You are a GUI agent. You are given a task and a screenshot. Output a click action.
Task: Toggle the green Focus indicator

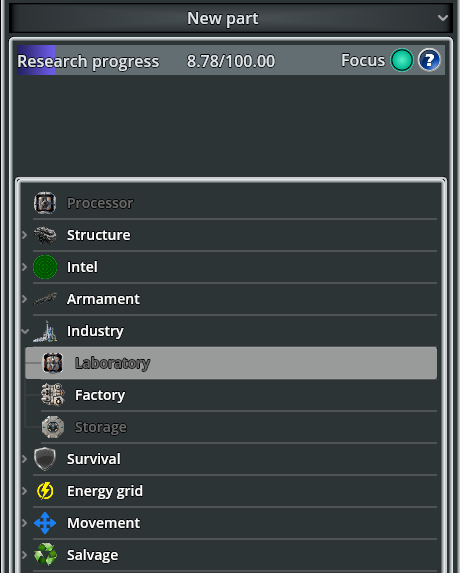point(402,60)
